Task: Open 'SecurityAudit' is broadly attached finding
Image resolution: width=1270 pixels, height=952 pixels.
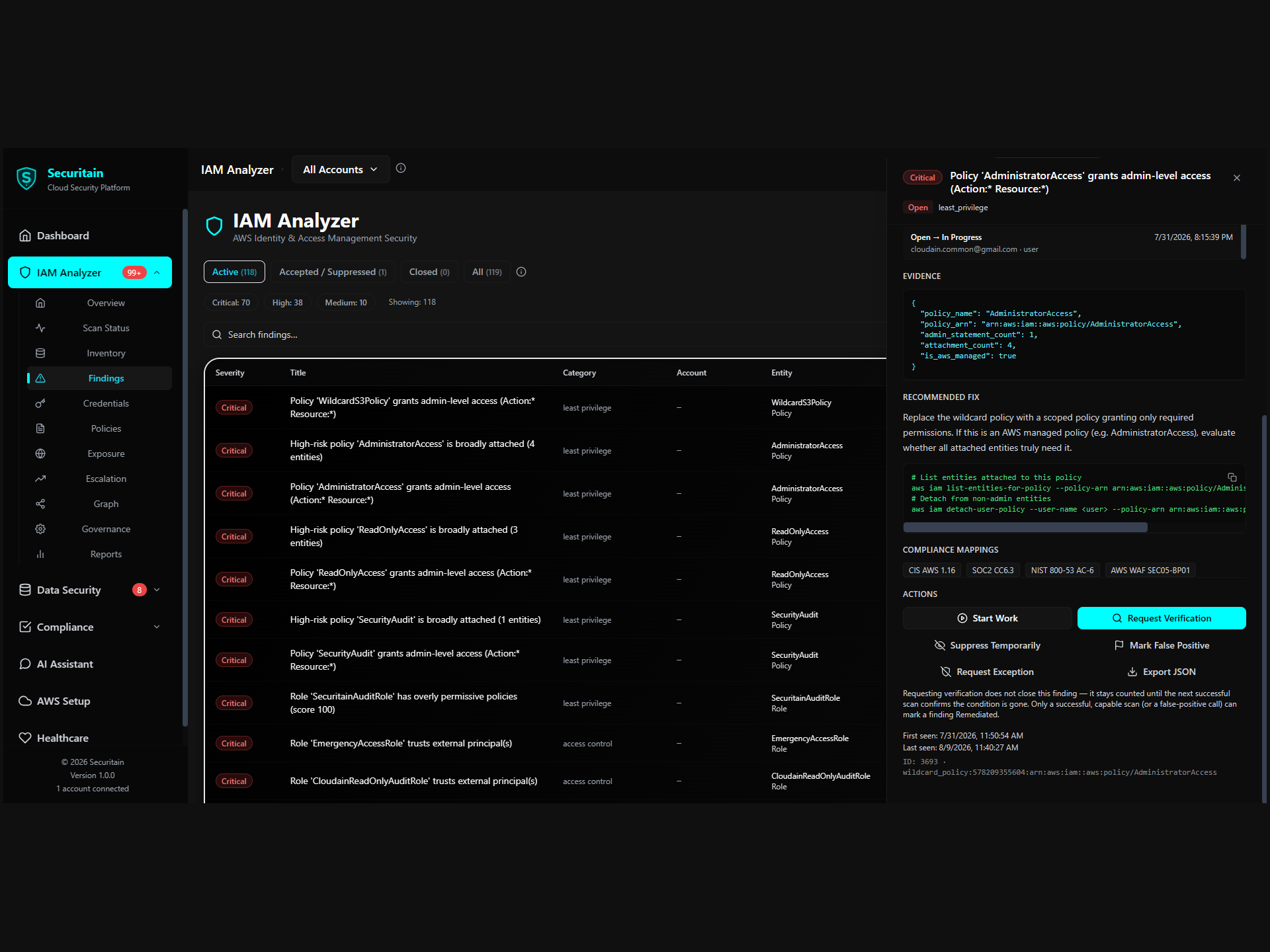Action: tap(545, 620)
